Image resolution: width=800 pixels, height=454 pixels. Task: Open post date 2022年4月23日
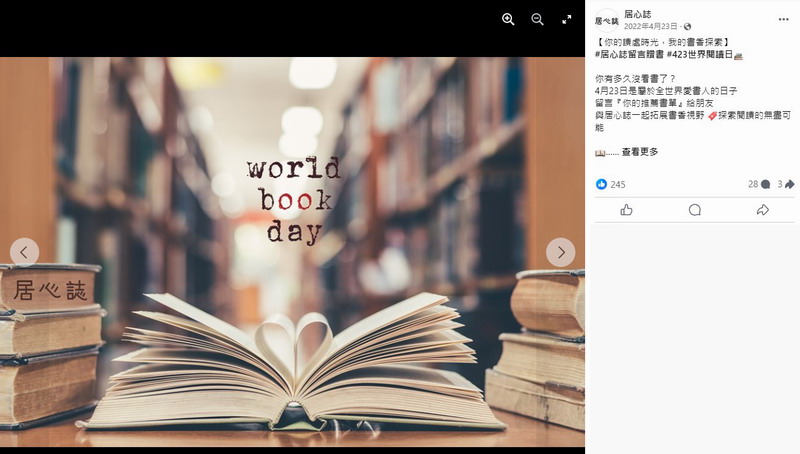pos(651,26)
